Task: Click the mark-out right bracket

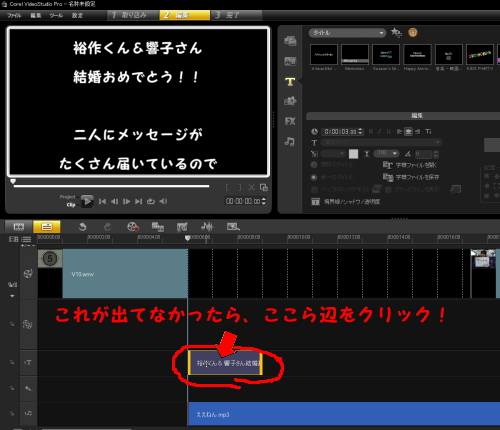Action: 240,188
